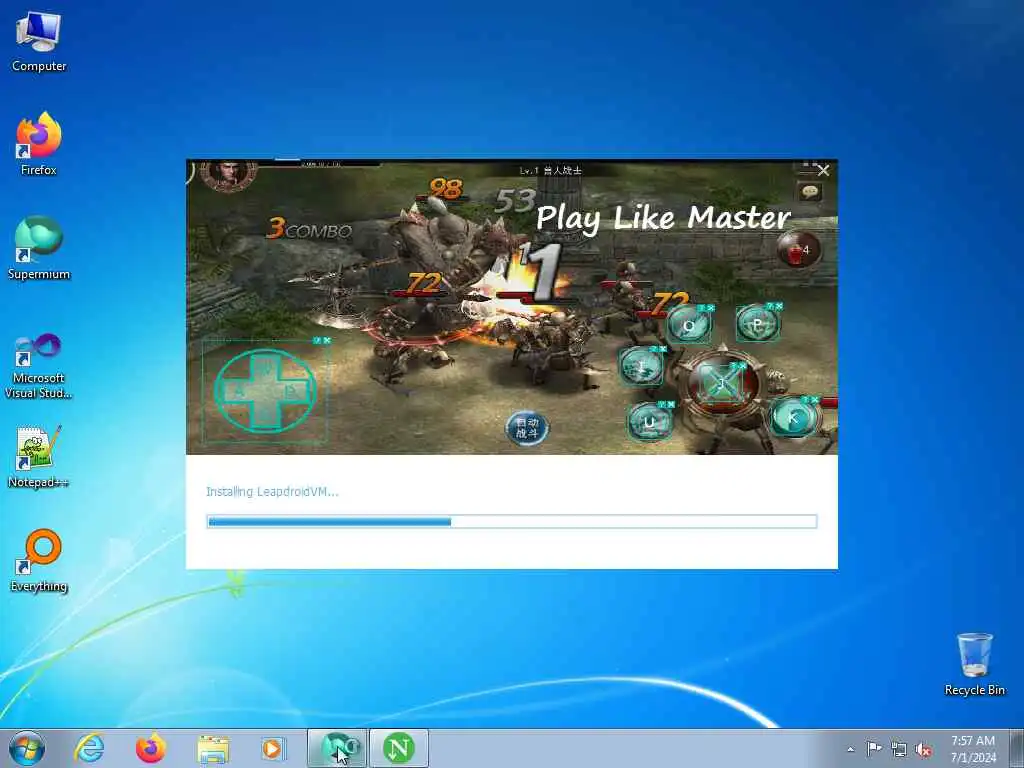Viewport: 1024px width, 768px height.
Task: Click the red potion icon in banner
Action: (798, 249)
